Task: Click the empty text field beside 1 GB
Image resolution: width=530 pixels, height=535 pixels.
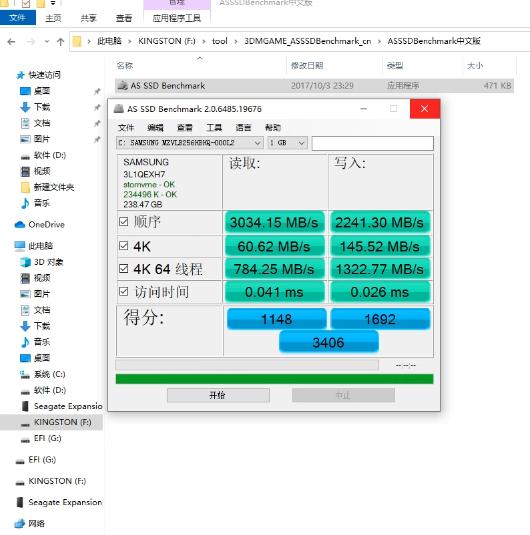Action: tap(372, 143)
